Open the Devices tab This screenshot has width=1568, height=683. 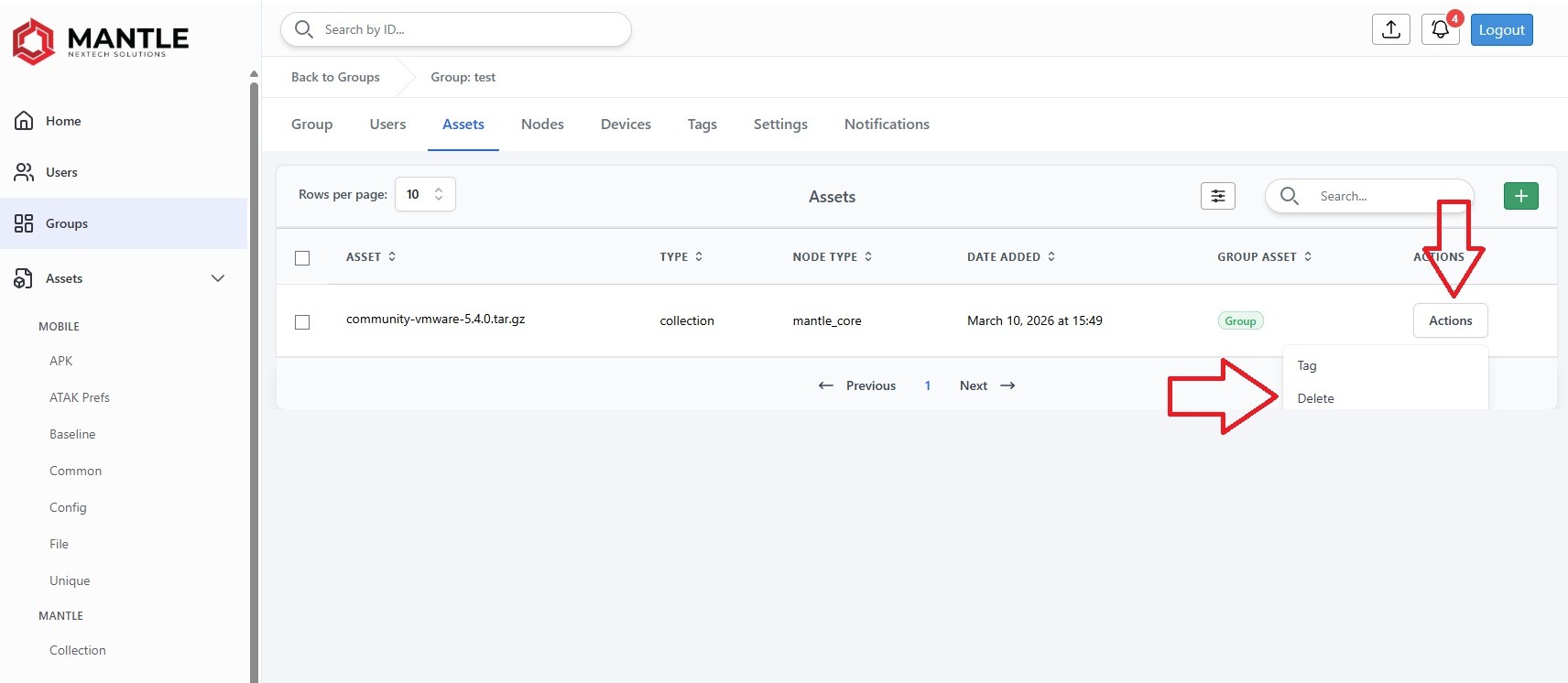point(626,125)
